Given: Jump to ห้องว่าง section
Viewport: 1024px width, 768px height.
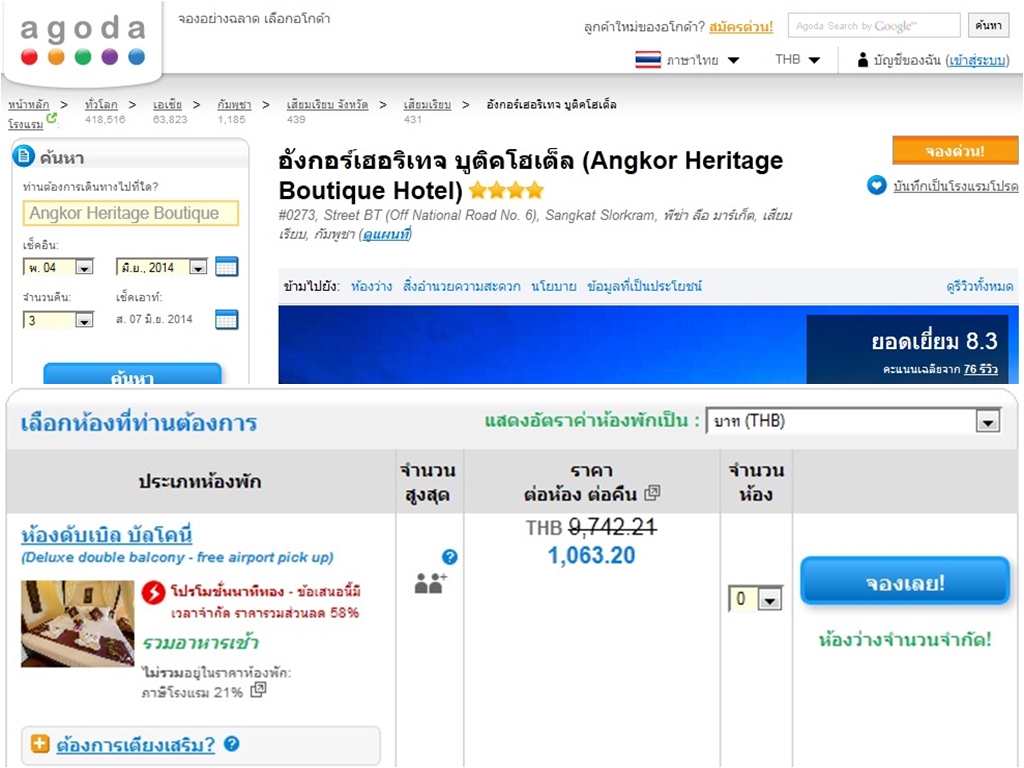Looking at the screenshot, I should pyautogui.click(x=372, y=286).
